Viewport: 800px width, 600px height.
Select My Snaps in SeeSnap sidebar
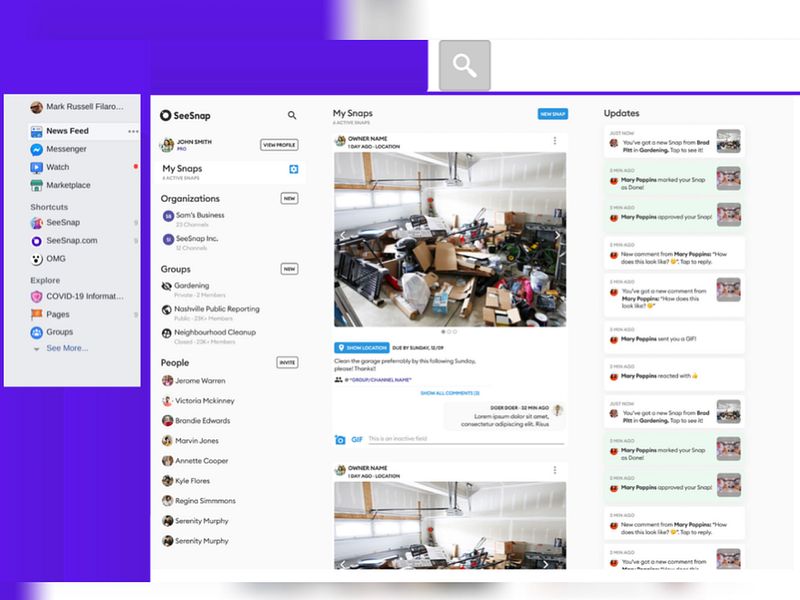tap(231, 172)
